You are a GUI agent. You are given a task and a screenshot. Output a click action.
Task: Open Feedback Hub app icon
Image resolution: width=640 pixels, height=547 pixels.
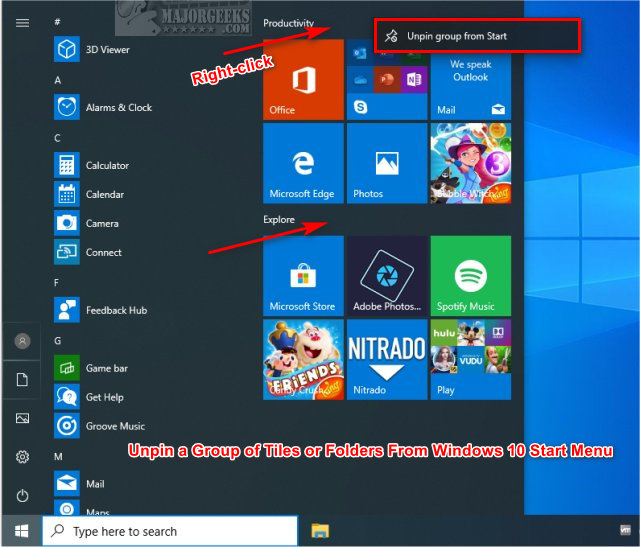click(67, 310)
